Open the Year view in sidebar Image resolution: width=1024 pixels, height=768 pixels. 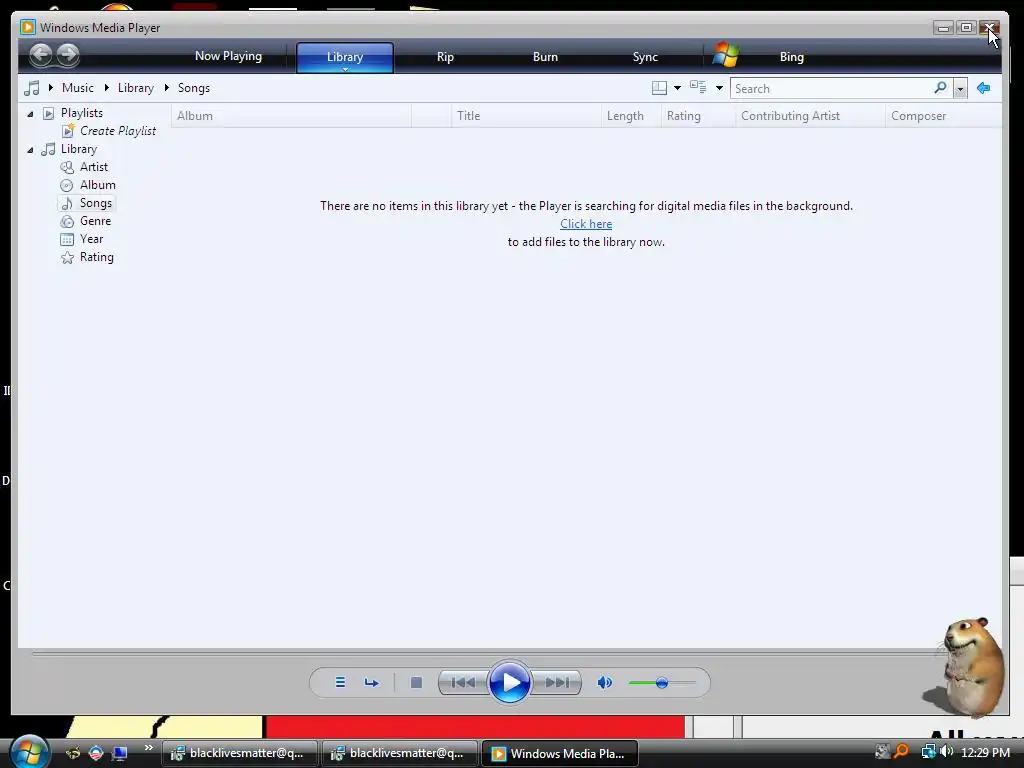[x=91, y=239]
